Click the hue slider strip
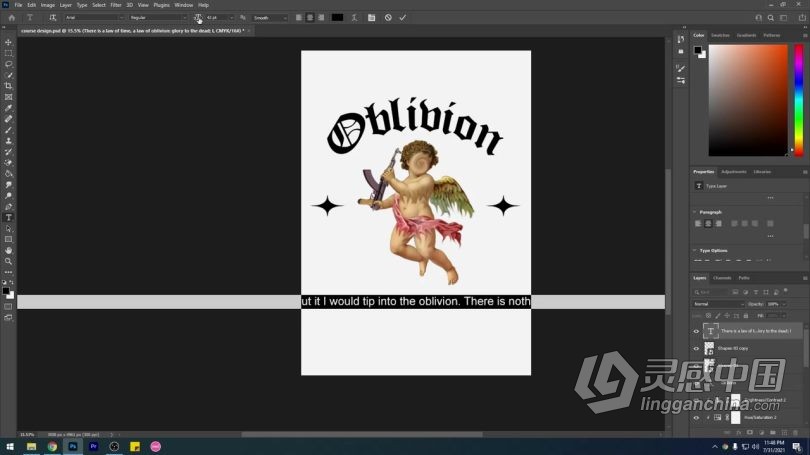The height and width of the screenshot is (455, 810). 799,100
